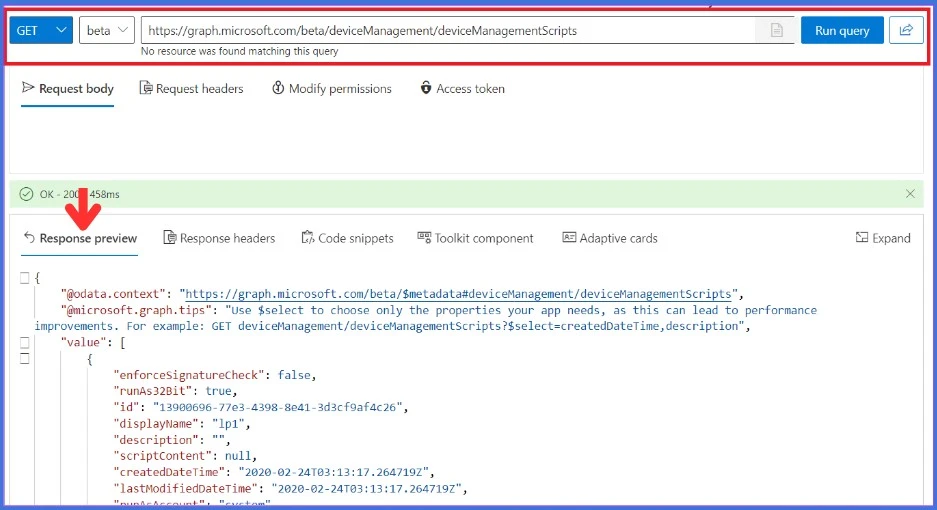Switch to the Request headers tab

click(x=191, y=88)
